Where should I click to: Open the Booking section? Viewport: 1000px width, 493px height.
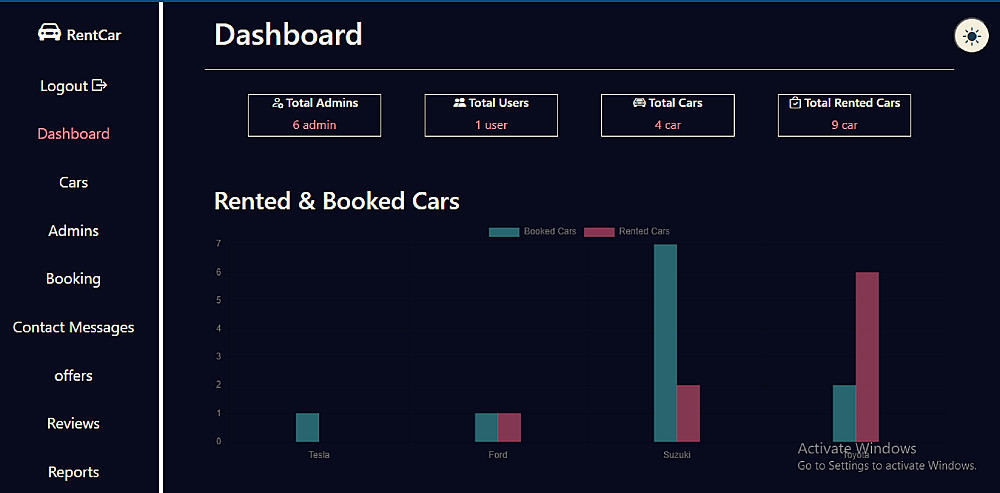74,279
